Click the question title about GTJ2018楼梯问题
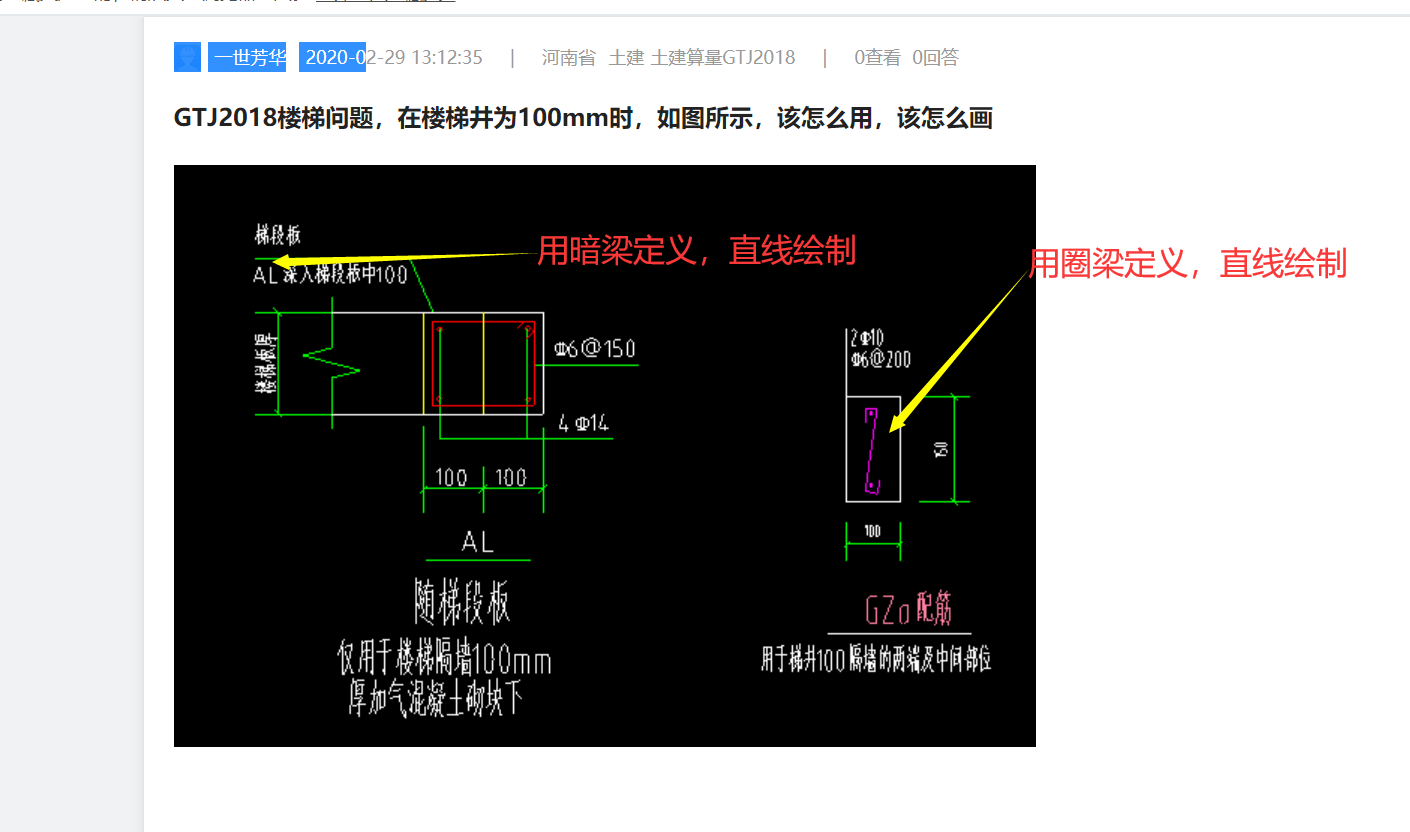 [x=583, y=119]
